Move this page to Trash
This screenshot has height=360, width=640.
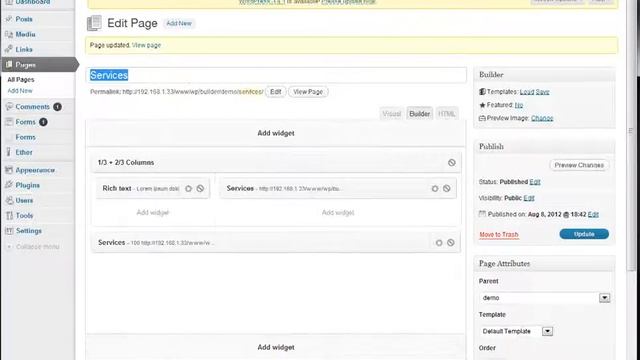[x=499, y=234]
